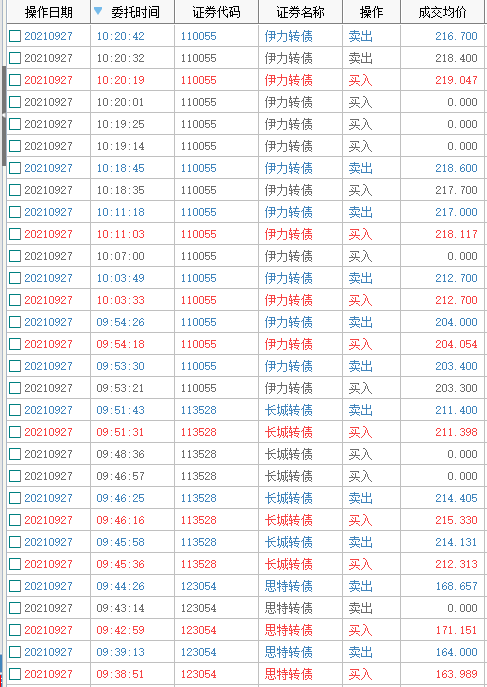
Task: Tick the checkbox for the 10:07:00 order
Action: (x=15, y=256)
